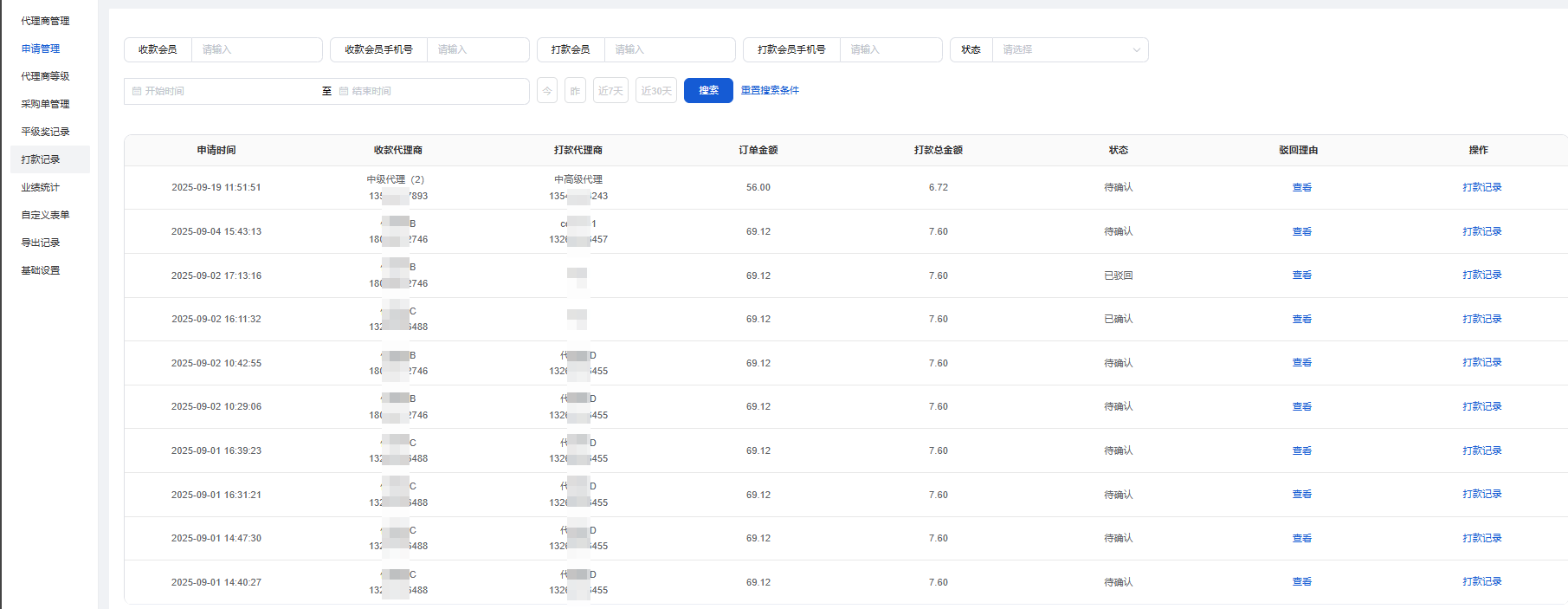This screenshot has width=1568, height=609.
Task: Open 代理商管理 in sidebar
Action: click(45, 21)
